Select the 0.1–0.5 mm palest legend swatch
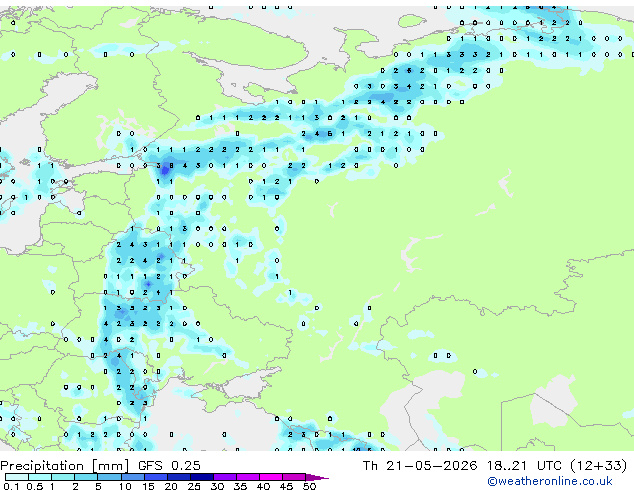This screenshot has height=490, width=634. [17, 477]
